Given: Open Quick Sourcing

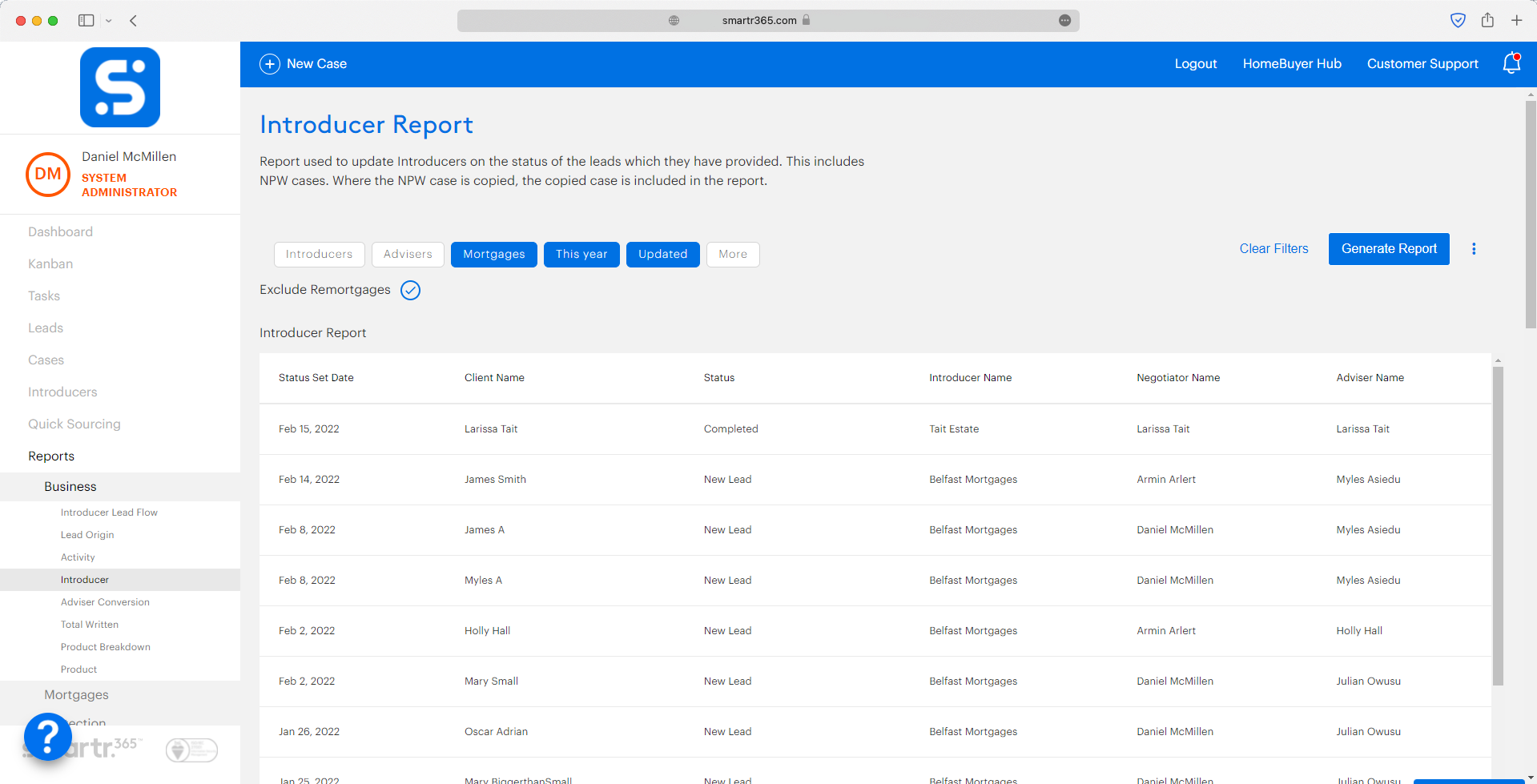Looking at the screenshot, I should pyautogui.click(x=74, y=424).
